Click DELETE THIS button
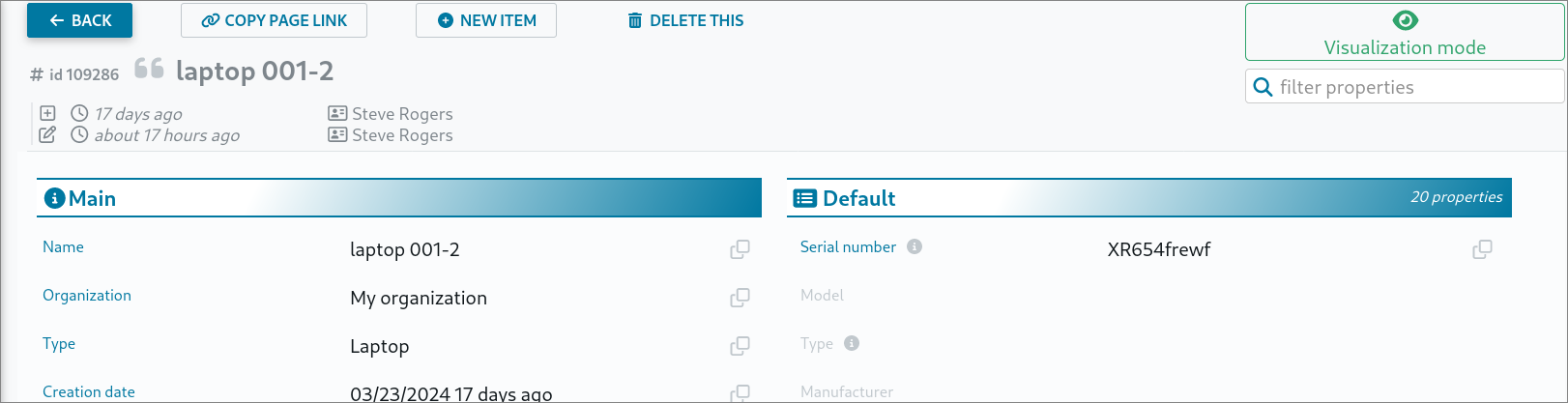Image resolution: width=1568 pixels, height=403 pixels. point(685,20)
